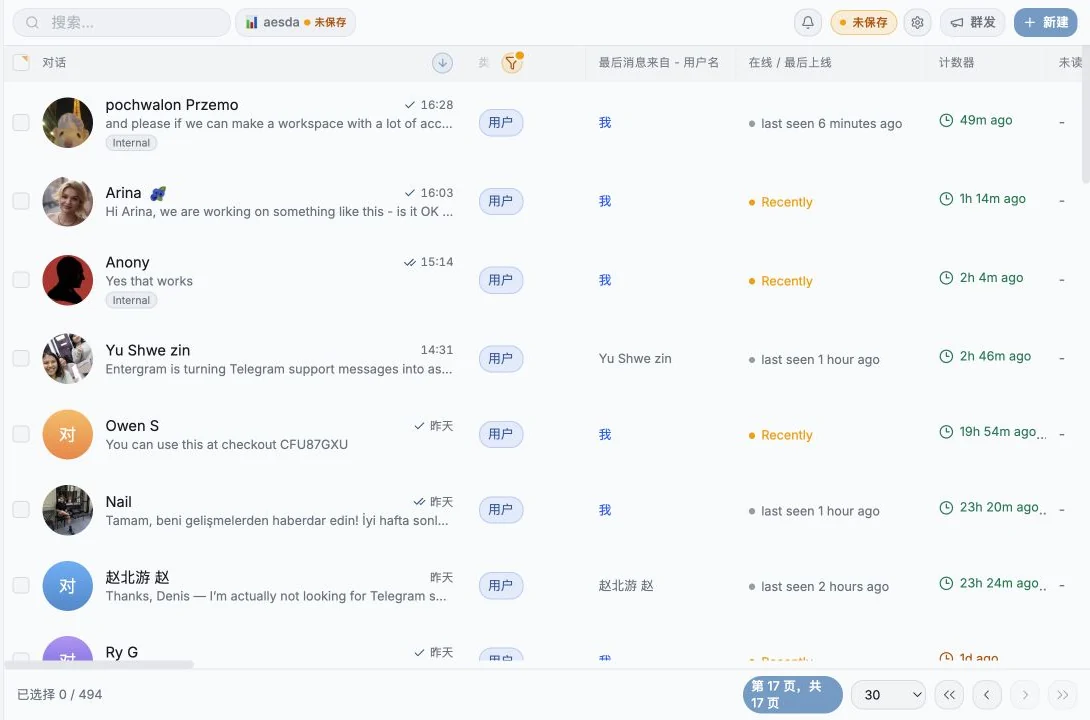The width and height of the screenshot is (1090, 720).
Task: Click the Internal label under pochwalon Przemo
Action: [x=131, y=142]
